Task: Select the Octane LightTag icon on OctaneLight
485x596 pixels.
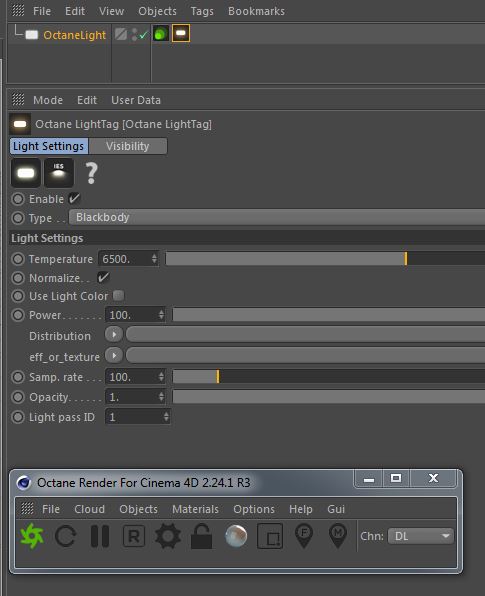Action: (x=181, y=33)
